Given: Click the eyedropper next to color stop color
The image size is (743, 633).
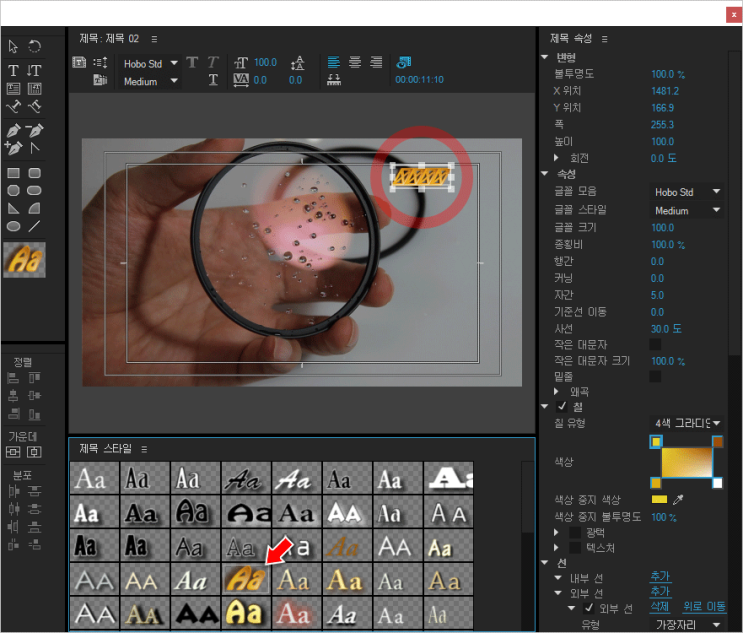Looking at the screenshot, I should (679, 499).
